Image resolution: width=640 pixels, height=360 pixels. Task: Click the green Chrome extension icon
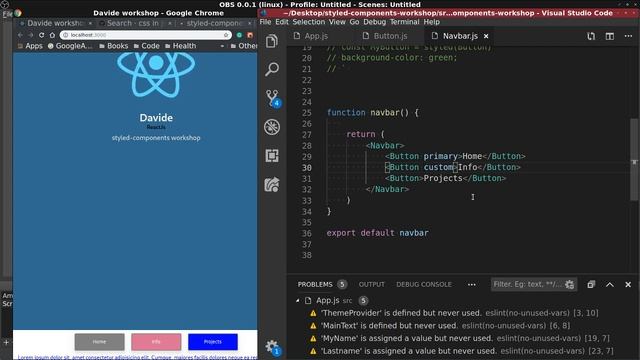coord(240,35)
